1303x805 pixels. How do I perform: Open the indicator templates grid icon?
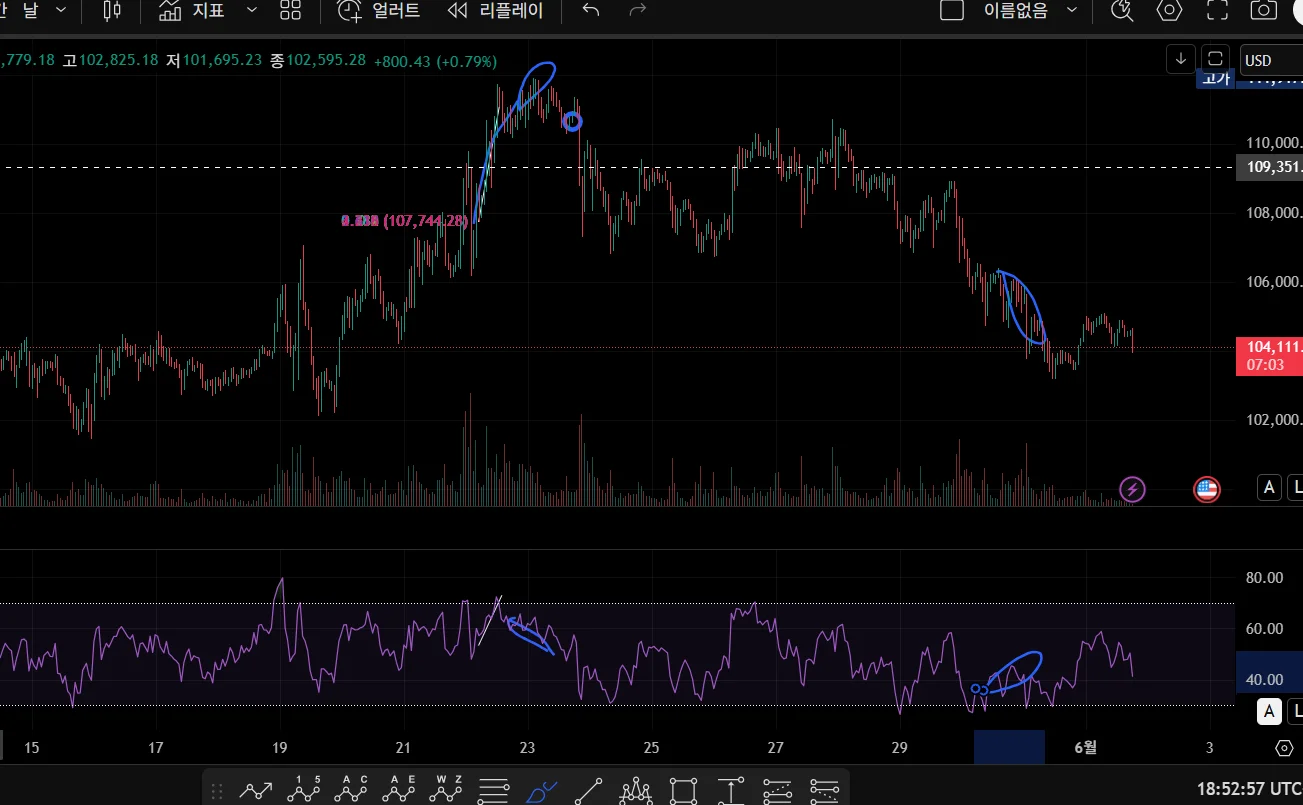290,11
